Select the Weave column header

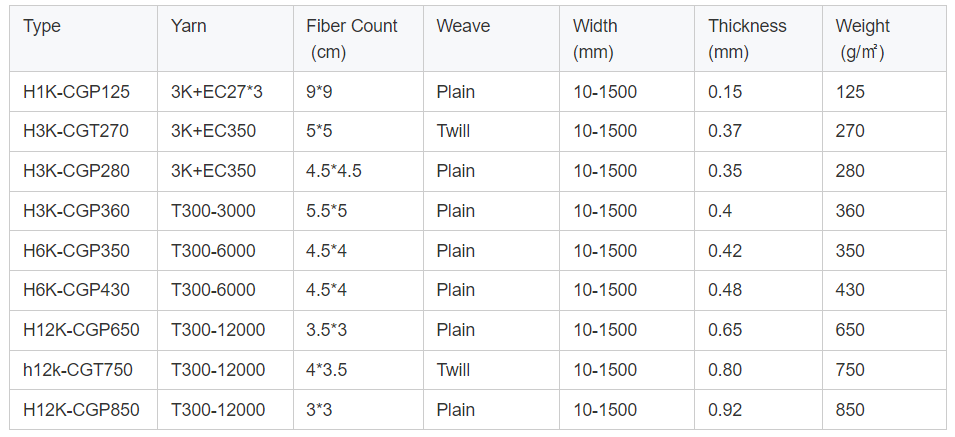[x=463, y=26]
